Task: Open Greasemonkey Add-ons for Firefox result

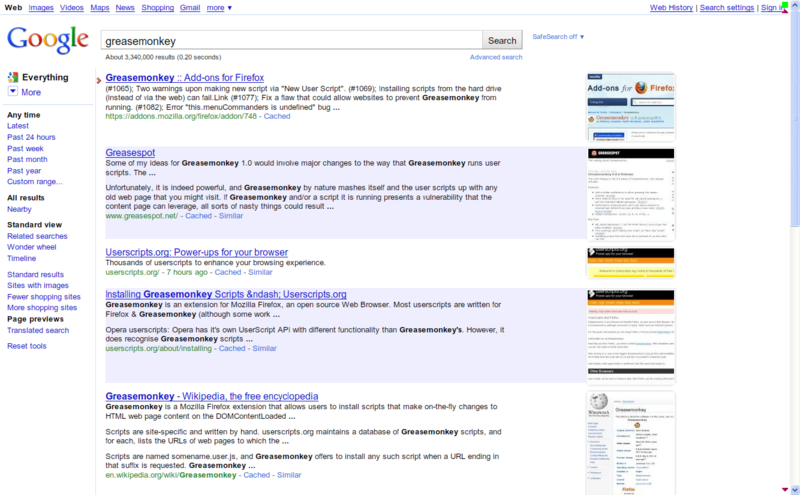Action: pos(185,78)
